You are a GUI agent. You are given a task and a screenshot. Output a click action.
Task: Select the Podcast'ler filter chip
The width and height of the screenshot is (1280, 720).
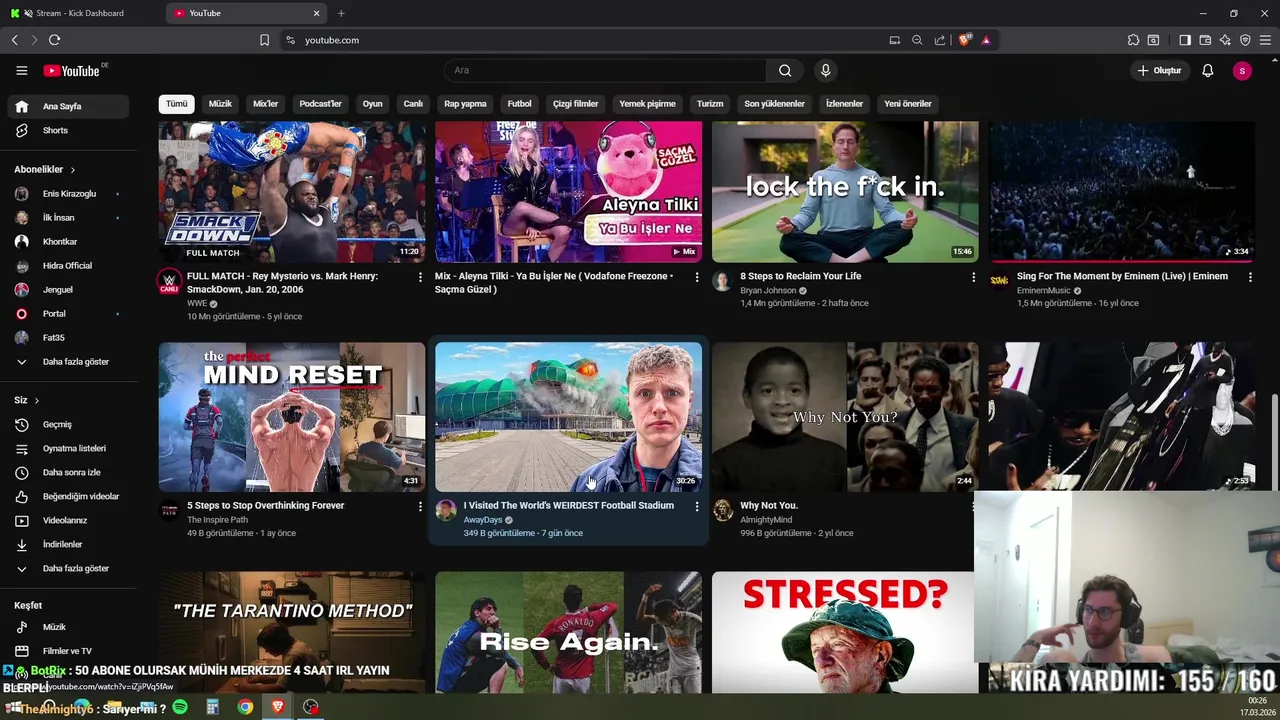click(x=320, y=104)
